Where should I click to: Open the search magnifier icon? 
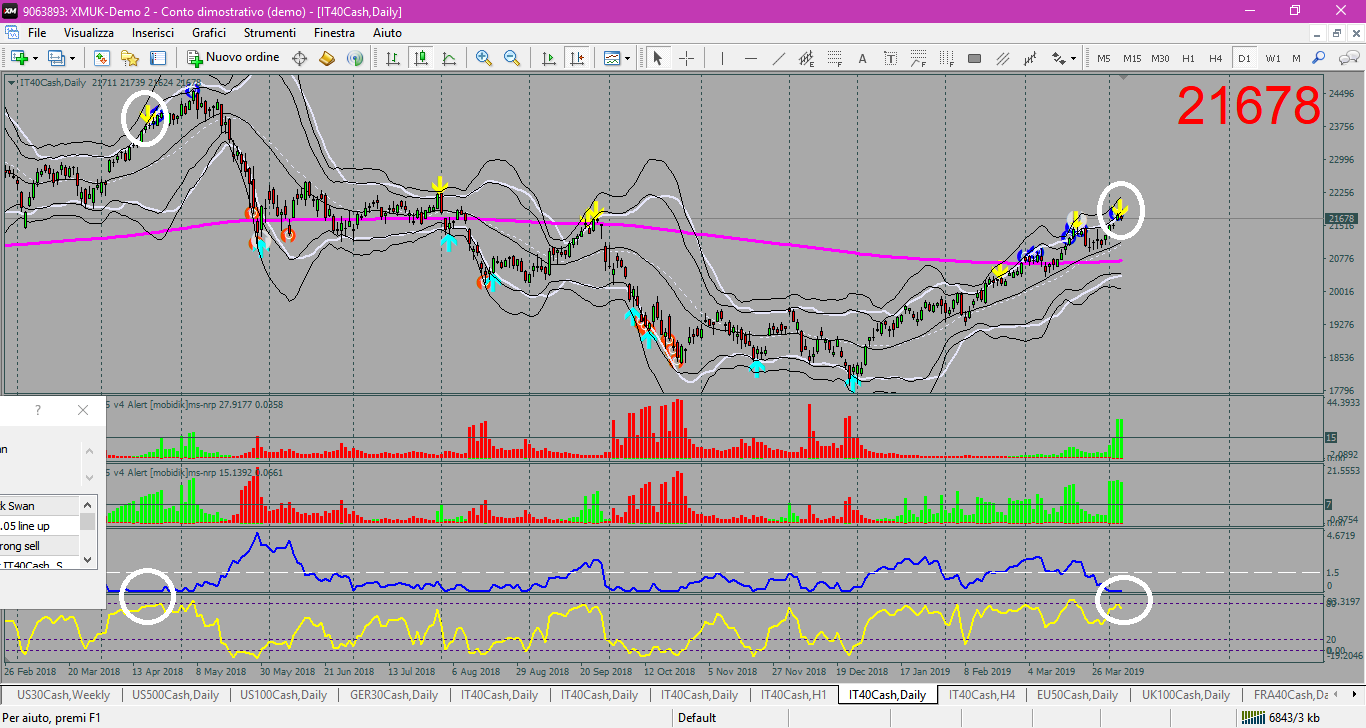click(x=1319, y=58)
